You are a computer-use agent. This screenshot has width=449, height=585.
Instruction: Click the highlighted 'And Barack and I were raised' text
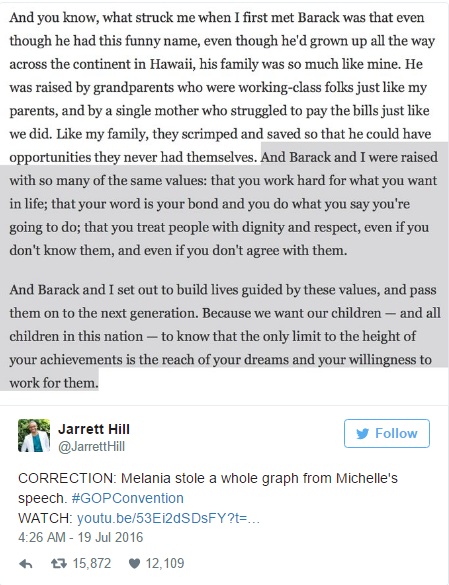(x=349, y=157)
